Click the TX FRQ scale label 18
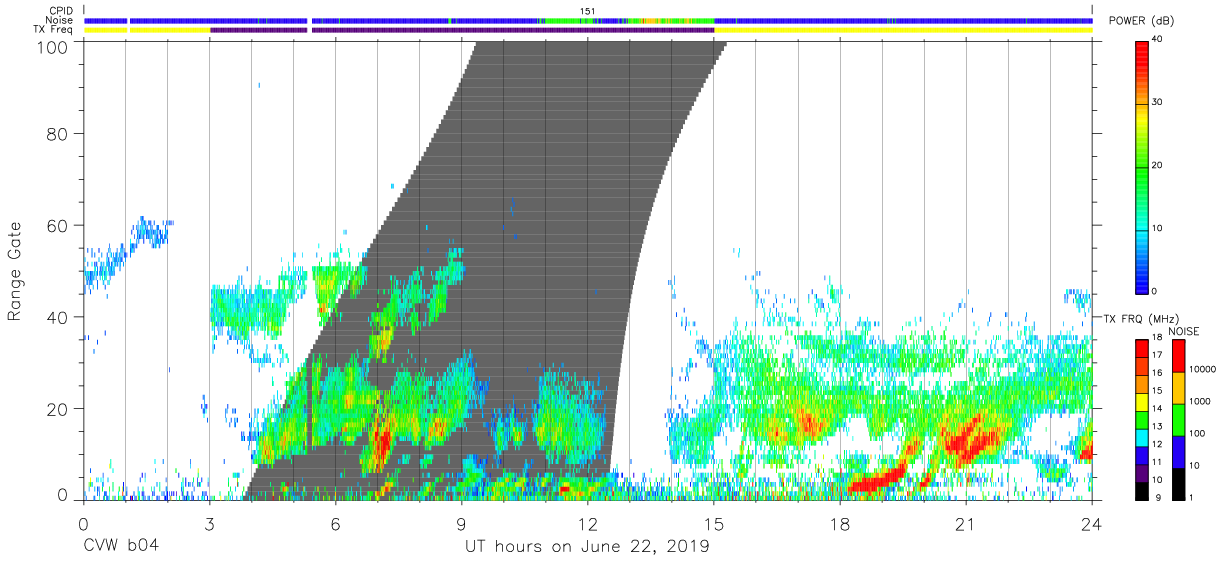This screenshot has height=567, width=1228. [x=1157, y=338]
